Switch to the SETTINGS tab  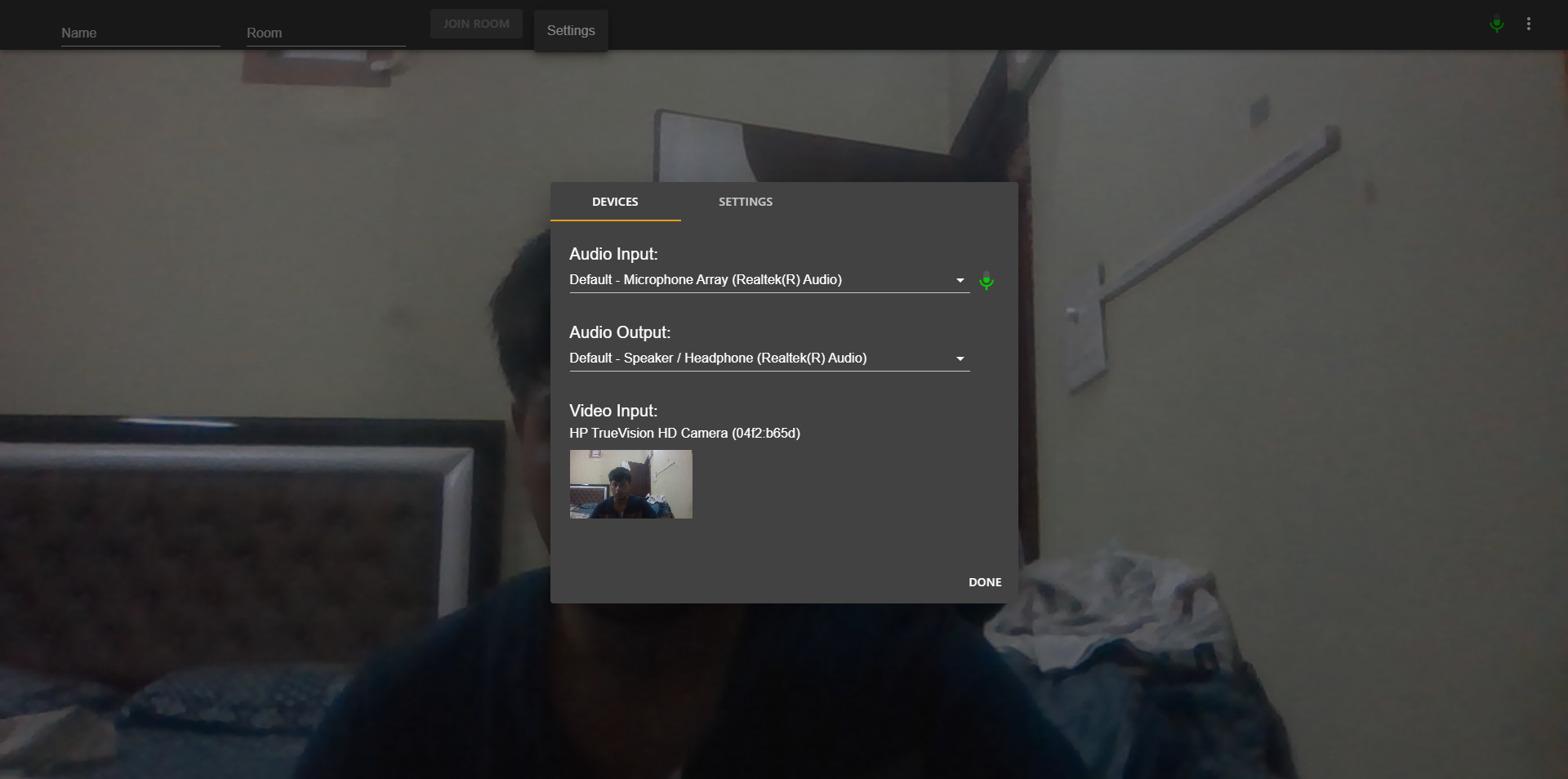pos(745,202)
